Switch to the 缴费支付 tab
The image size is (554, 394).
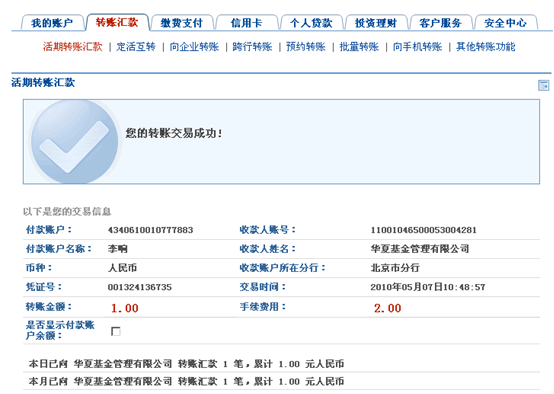[x=182, y=23]
